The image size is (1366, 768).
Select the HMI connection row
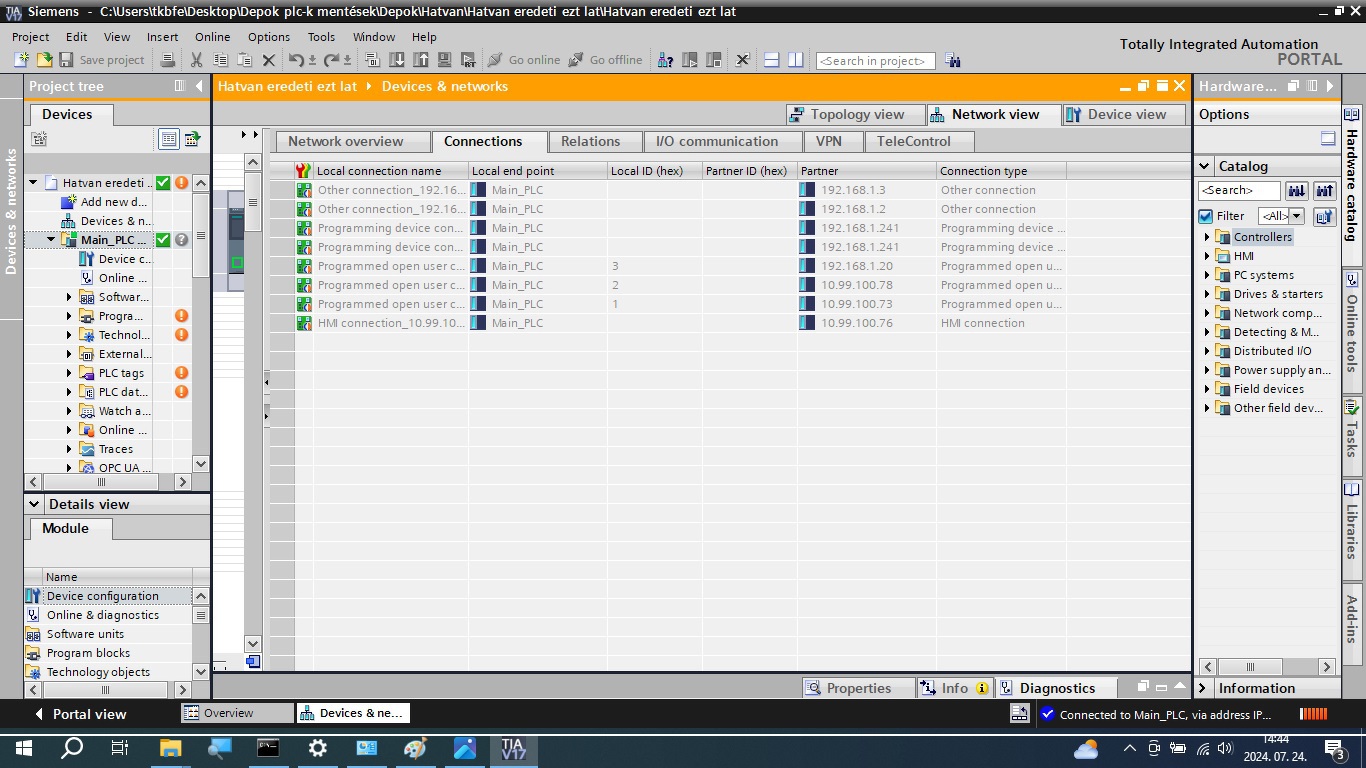[680, 323]
